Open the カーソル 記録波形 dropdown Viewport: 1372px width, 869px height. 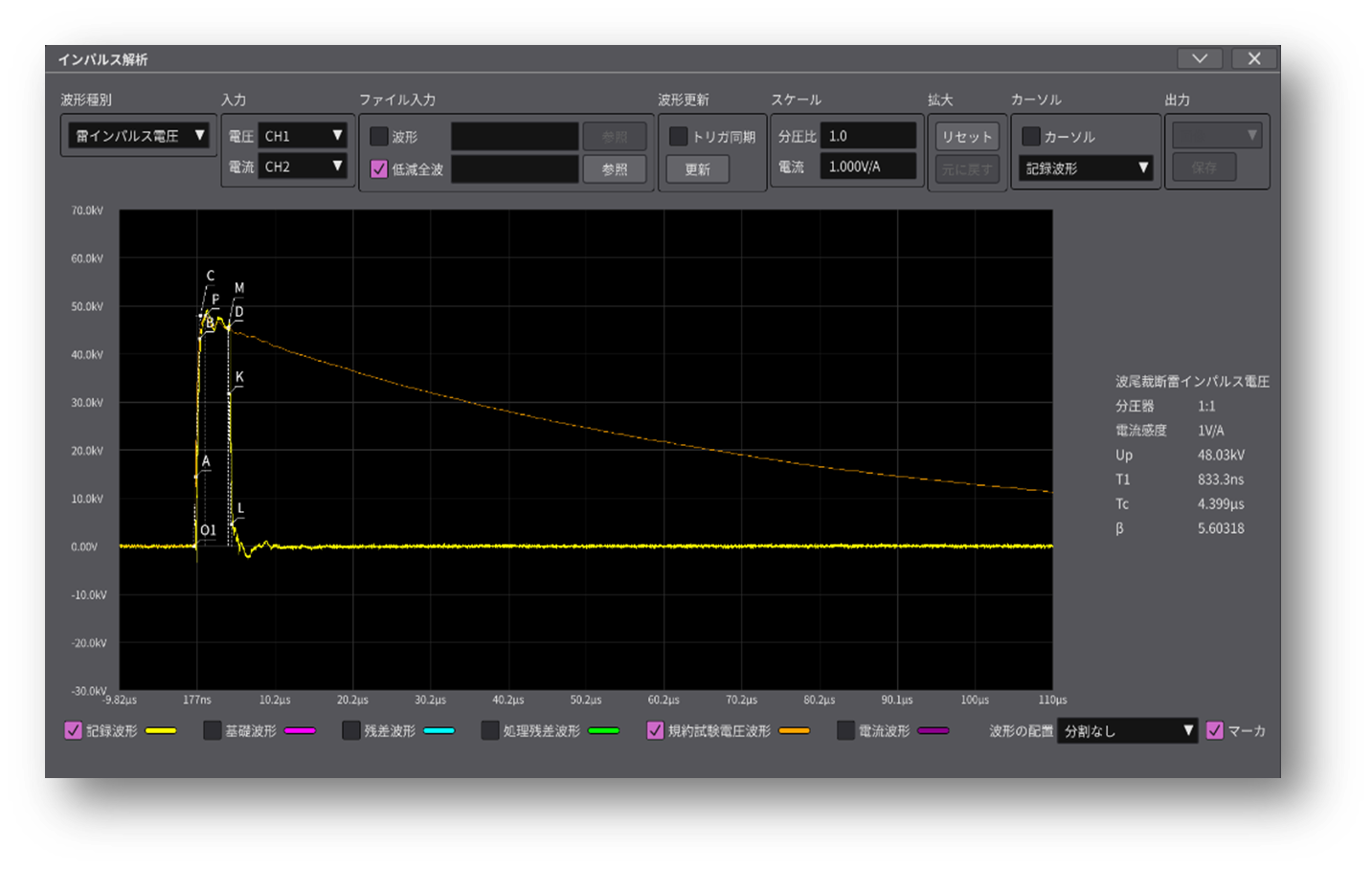(1086, 168)
